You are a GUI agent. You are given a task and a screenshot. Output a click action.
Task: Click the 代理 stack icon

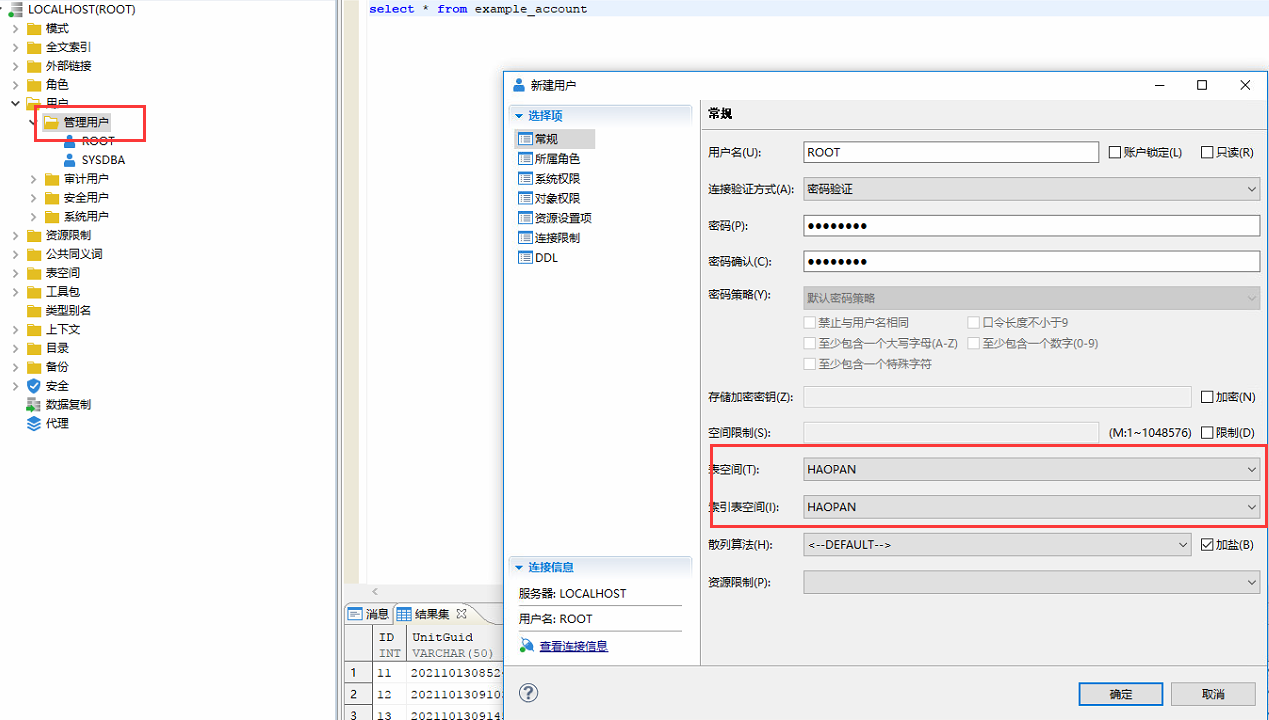[x=34, y=423]
